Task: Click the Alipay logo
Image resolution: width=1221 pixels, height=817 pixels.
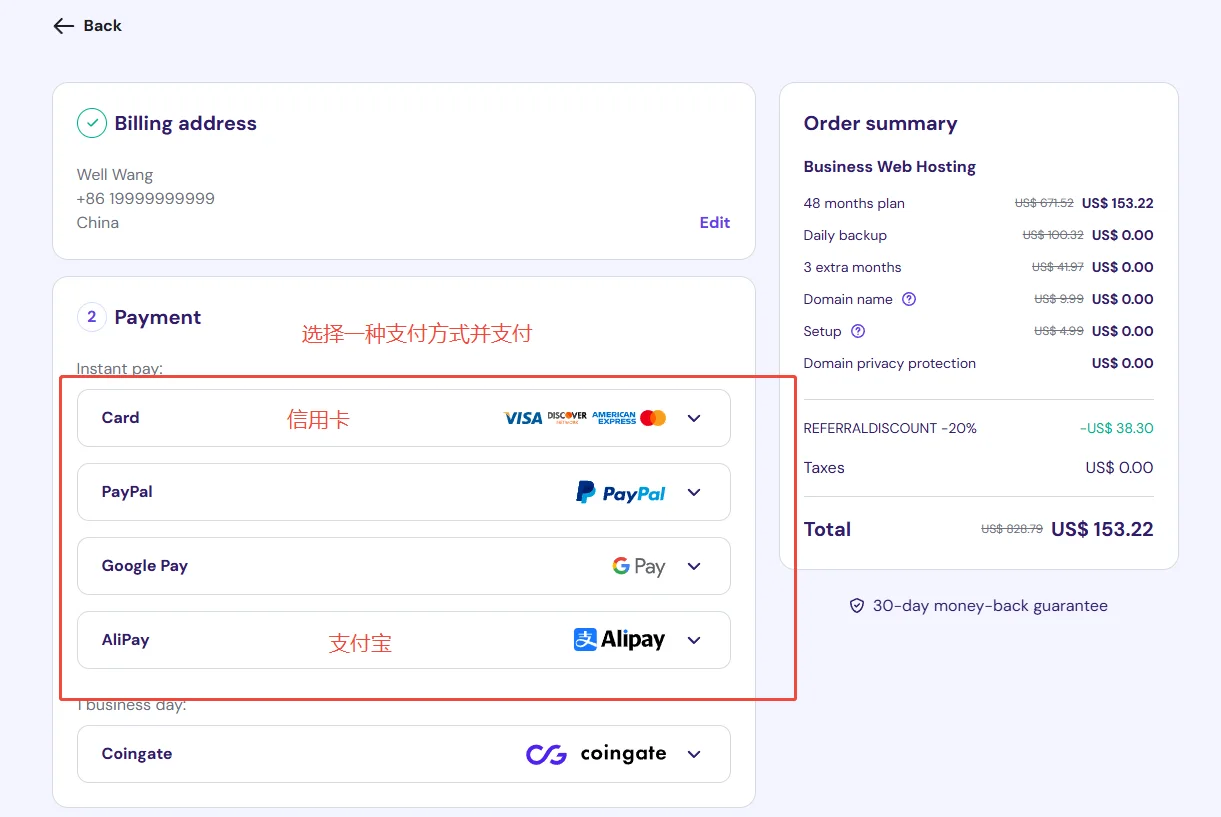Action: [x=619, y=640]
